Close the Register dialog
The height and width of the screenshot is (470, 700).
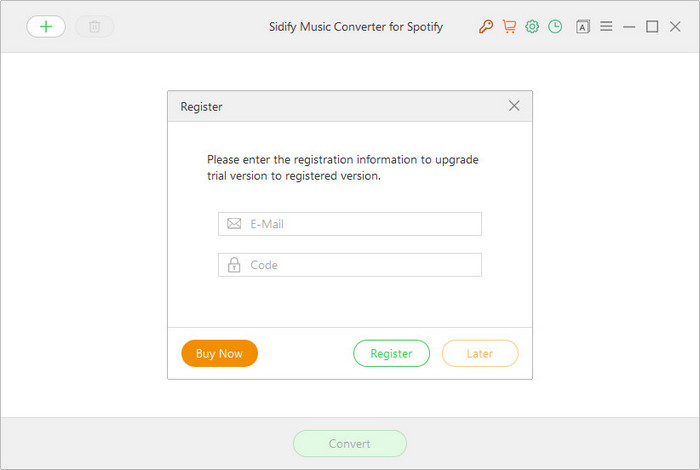click(x=514, y=106)
